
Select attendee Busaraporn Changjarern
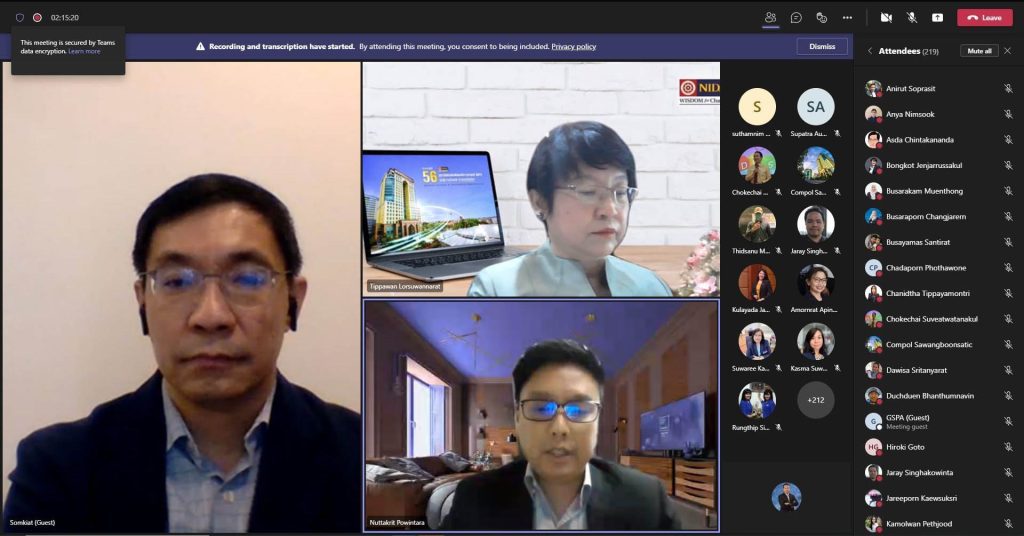tap(939, 216)
